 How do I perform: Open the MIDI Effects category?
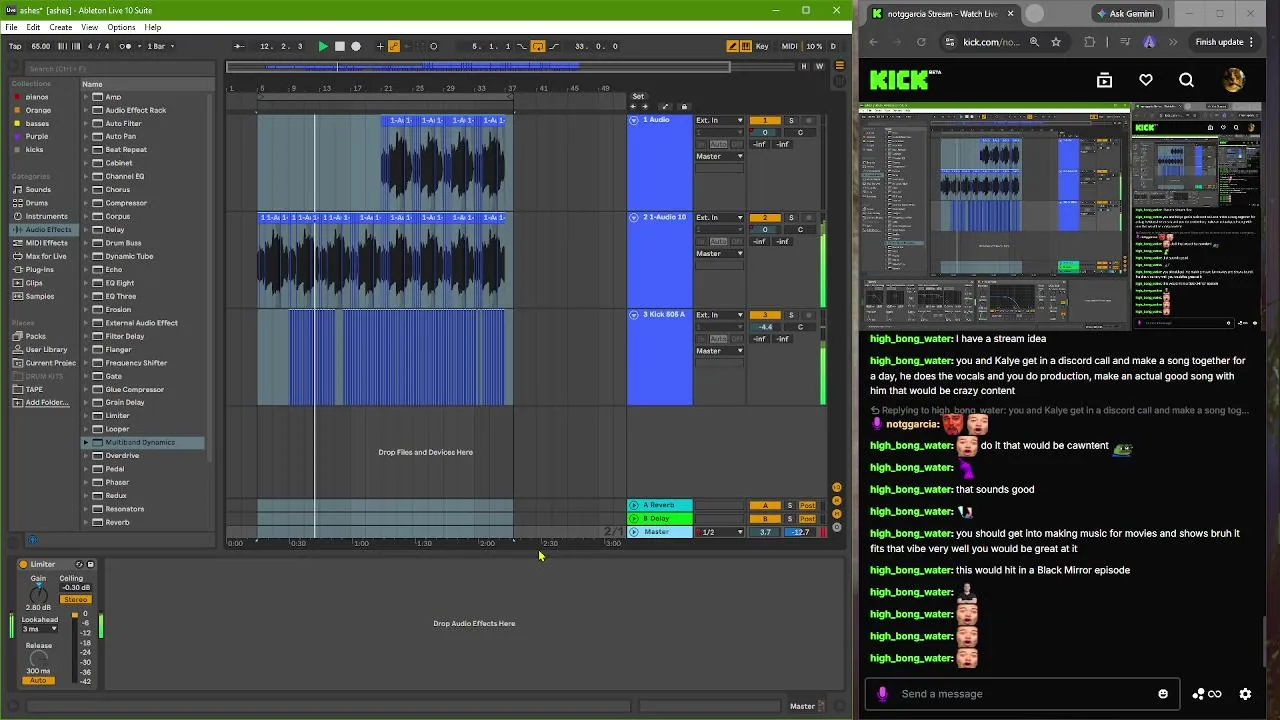point(46,243)
